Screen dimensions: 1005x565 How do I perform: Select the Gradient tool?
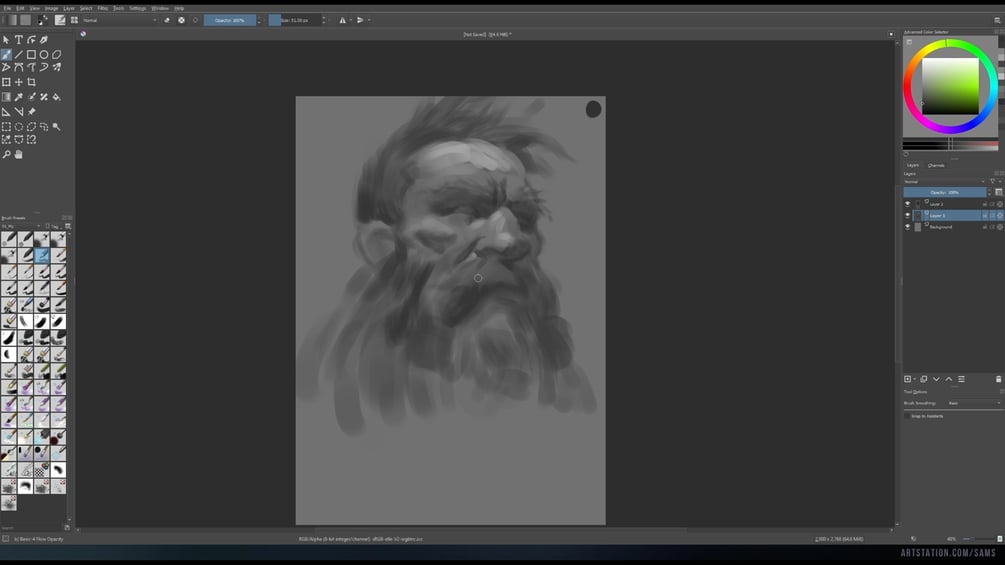6,97
